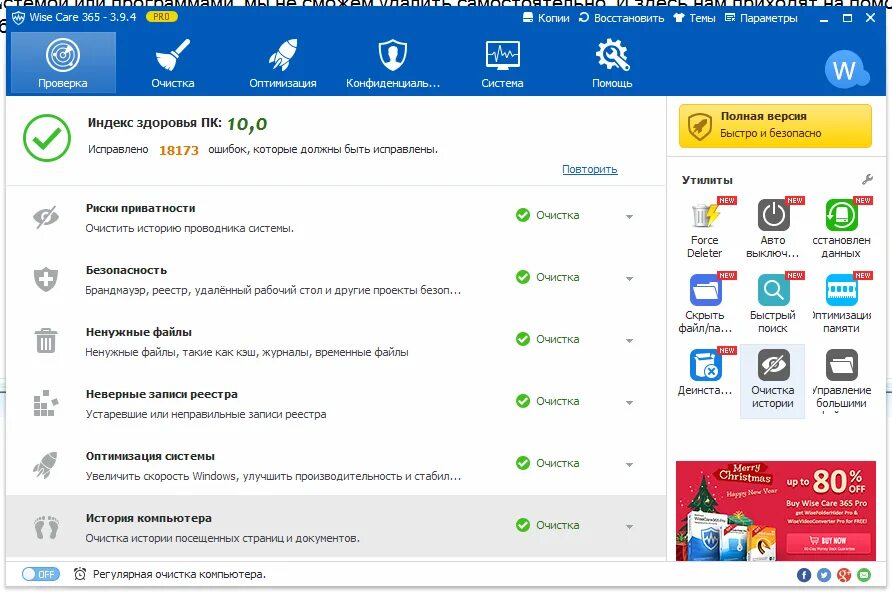Click the Повторить link

pos(589,169)
